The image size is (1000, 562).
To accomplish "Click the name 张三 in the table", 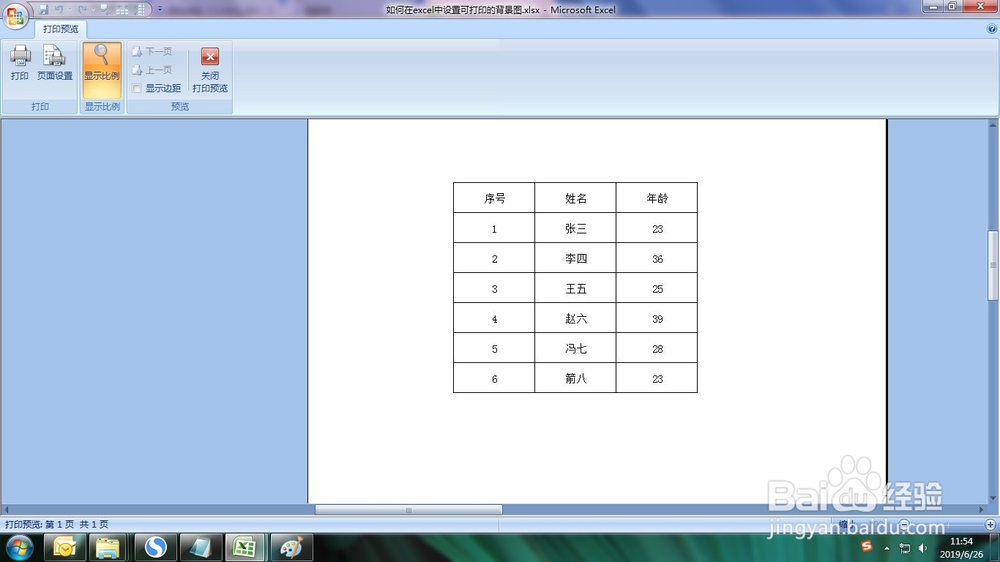I will [x=575, y=228].
